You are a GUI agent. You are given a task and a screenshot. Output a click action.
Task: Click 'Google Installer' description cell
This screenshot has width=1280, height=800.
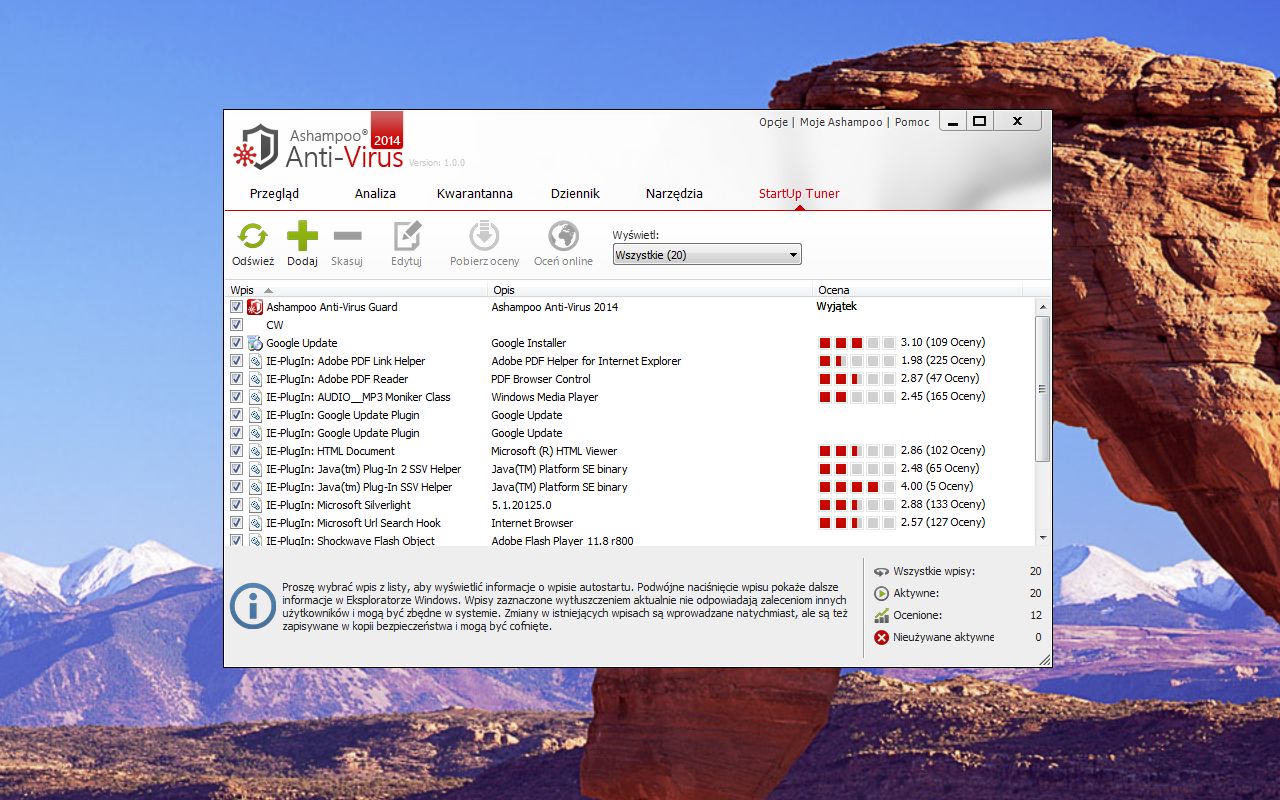coord(529,343)
